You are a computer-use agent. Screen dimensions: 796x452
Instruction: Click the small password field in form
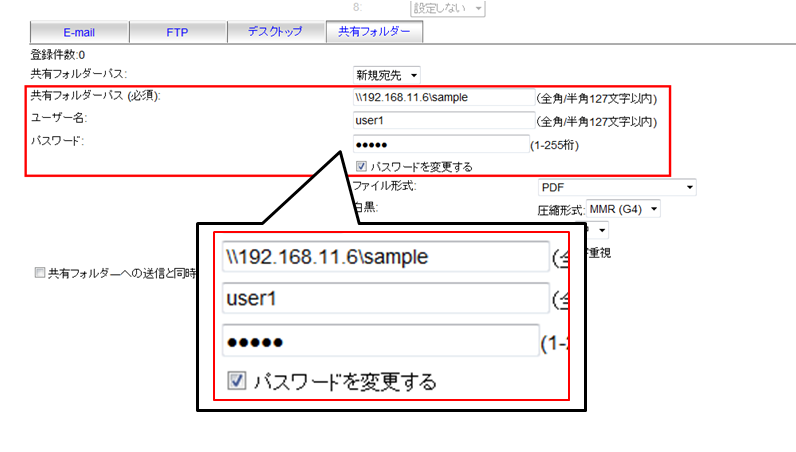tap(439, 144)
